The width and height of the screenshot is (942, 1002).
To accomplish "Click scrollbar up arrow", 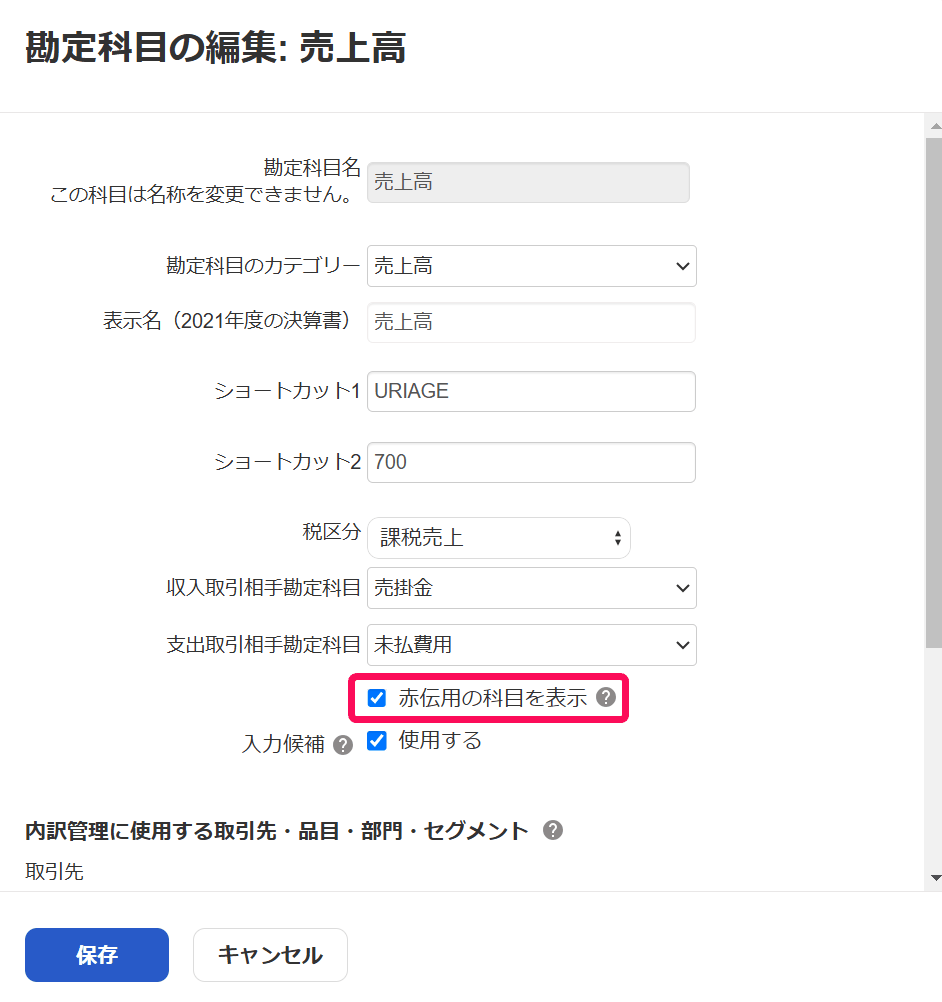I will [x=936, y=126].
